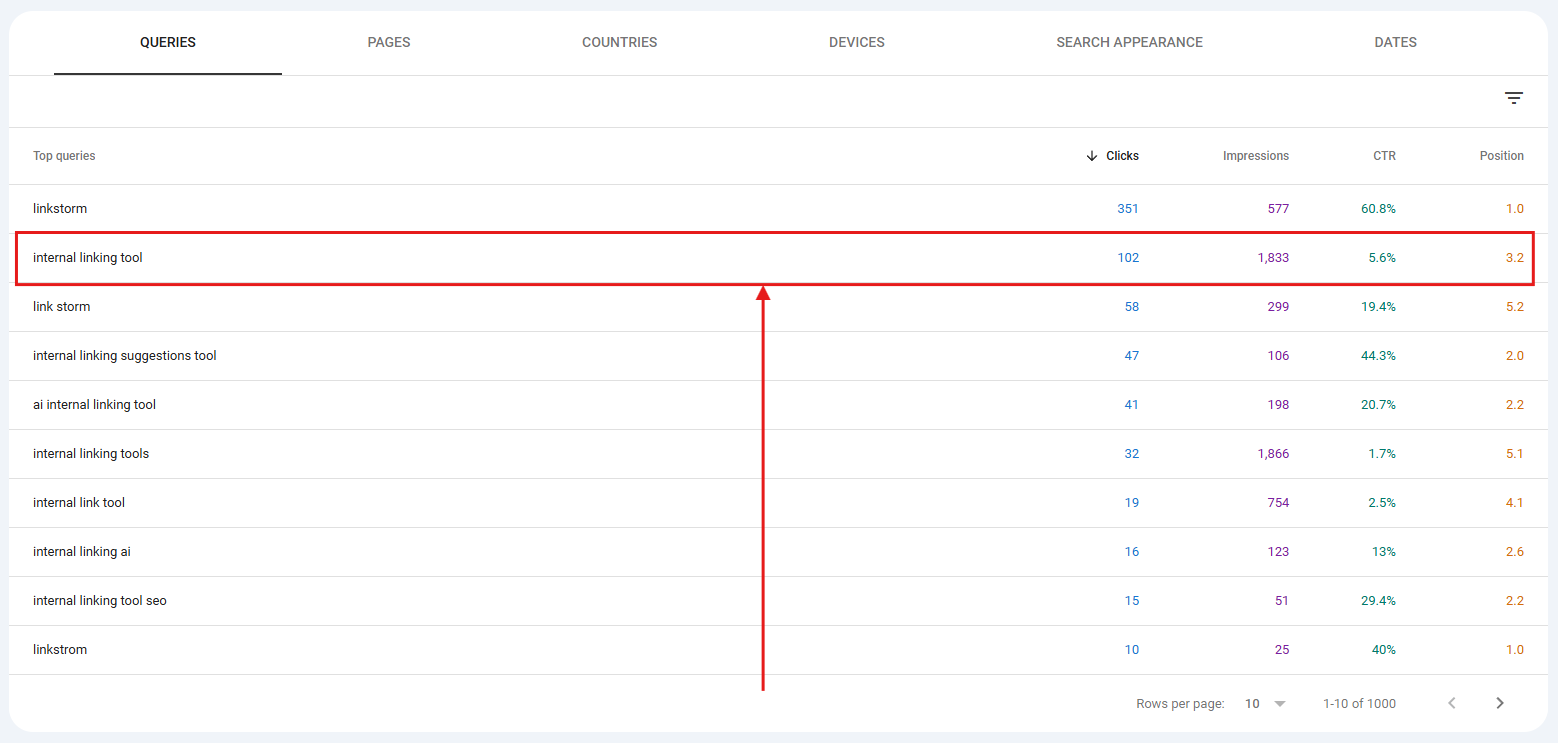The height and width of the screenshot is (743, 1558).
Task: Select the 'internal linking tool seo' query
Action: [x=100, y=601]
